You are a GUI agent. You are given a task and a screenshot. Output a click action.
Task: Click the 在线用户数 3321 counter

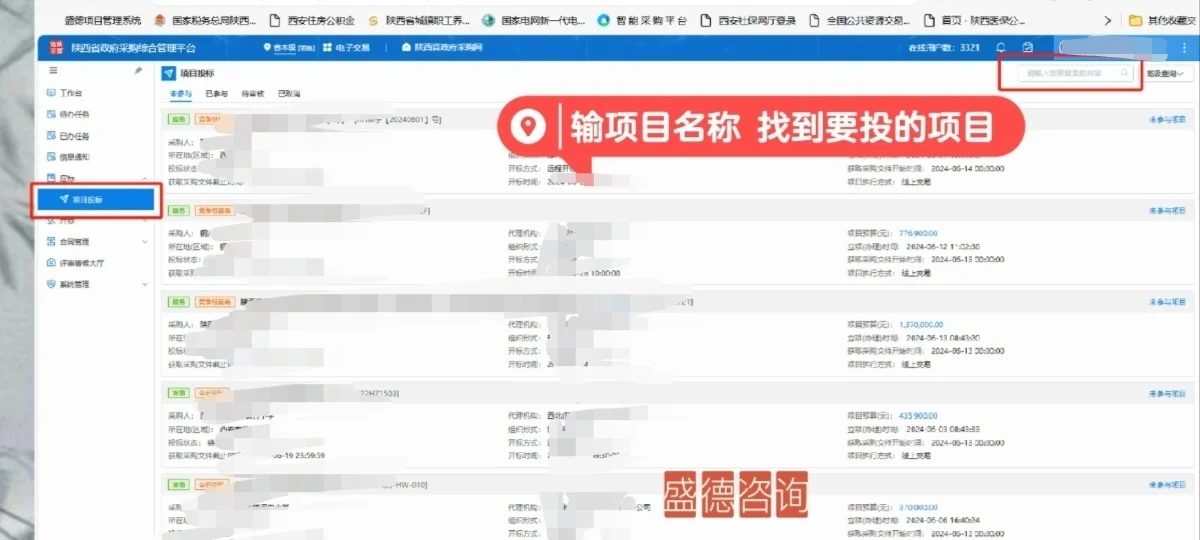tap(943, 47)
